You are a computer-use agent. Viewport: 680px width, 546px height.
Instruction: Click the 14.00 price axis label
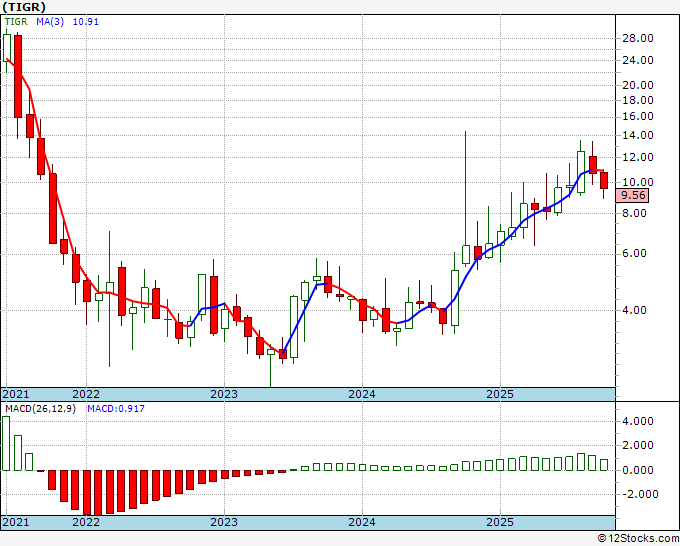pos(638,135)
